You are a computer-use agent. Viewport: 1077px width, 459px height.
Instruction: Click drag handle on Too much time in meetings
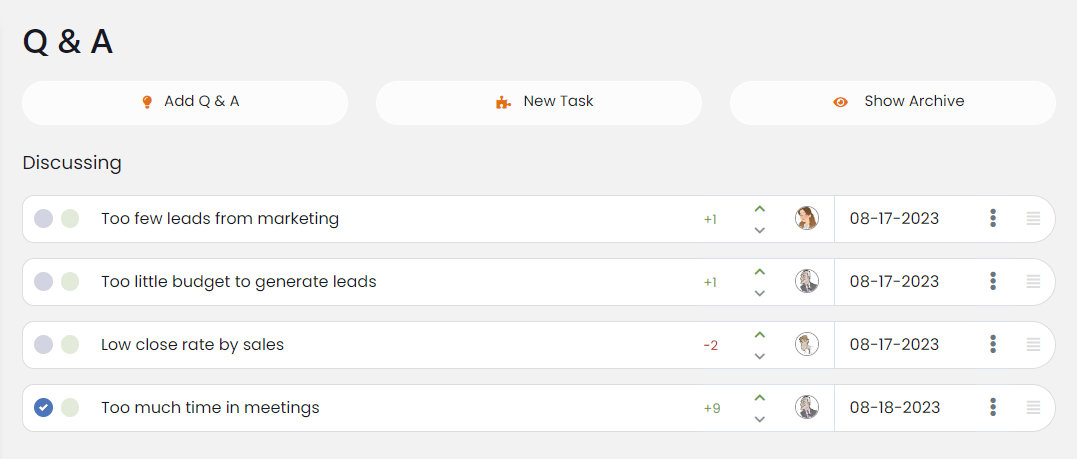1034,408
